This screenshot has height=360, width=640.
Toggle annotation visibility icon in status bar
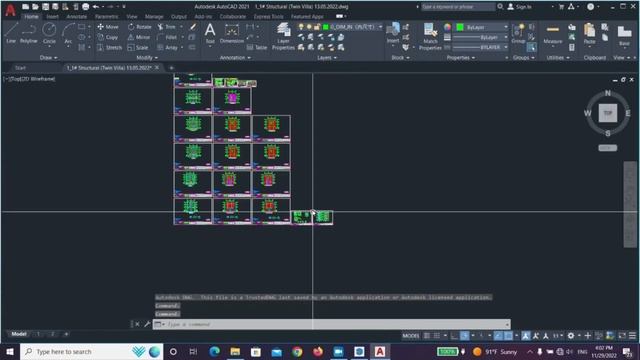pyautogui.click(x=526, y=336)
